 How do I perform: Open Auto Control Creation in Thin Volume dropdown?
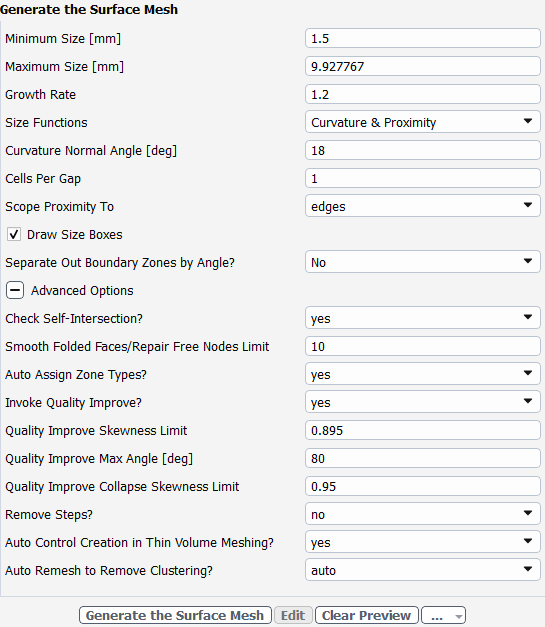tap(423, 542)
